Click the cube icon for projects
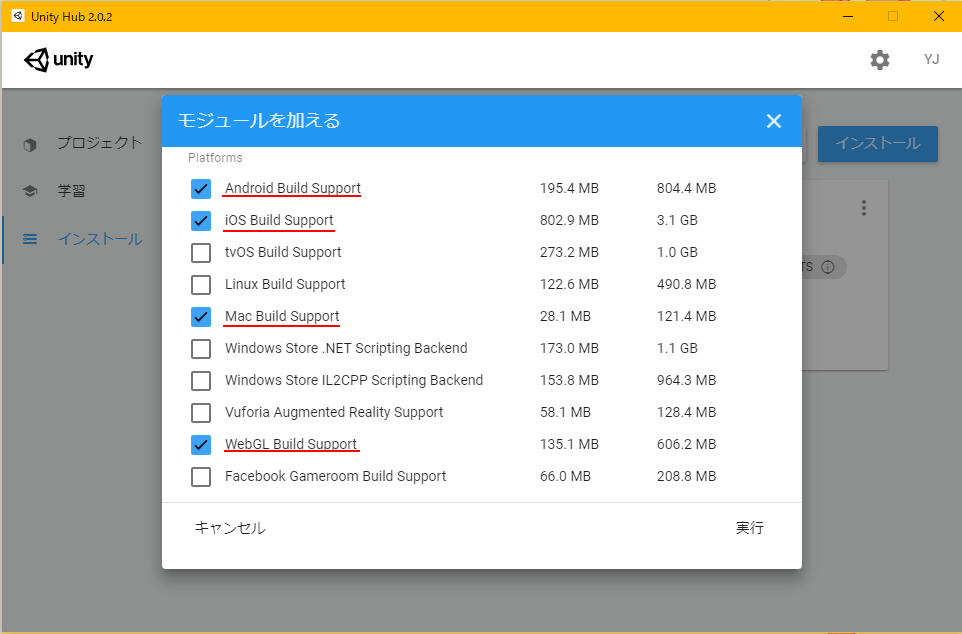 (30, 145)
